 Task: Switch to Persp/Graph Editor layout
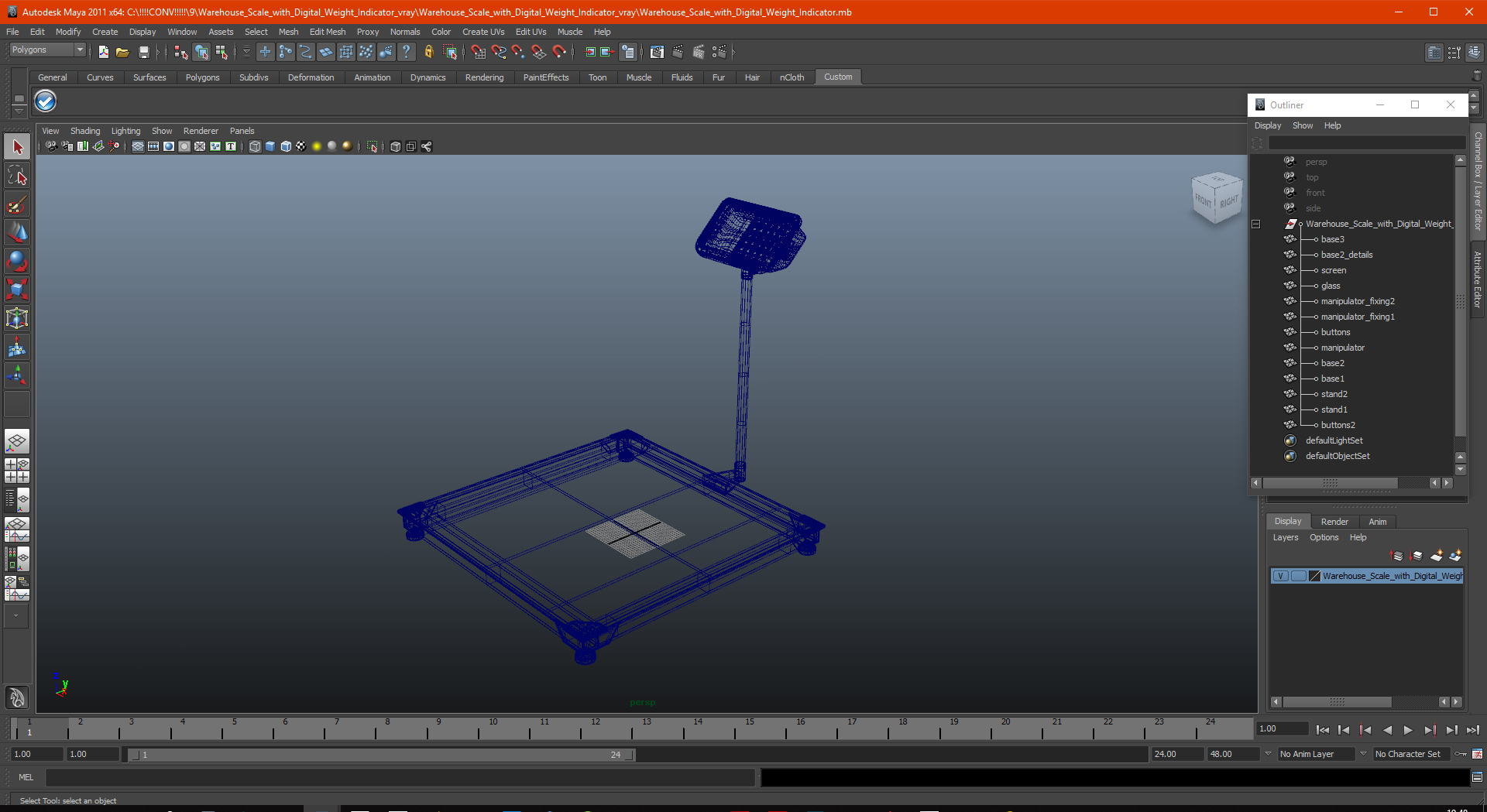17,529
